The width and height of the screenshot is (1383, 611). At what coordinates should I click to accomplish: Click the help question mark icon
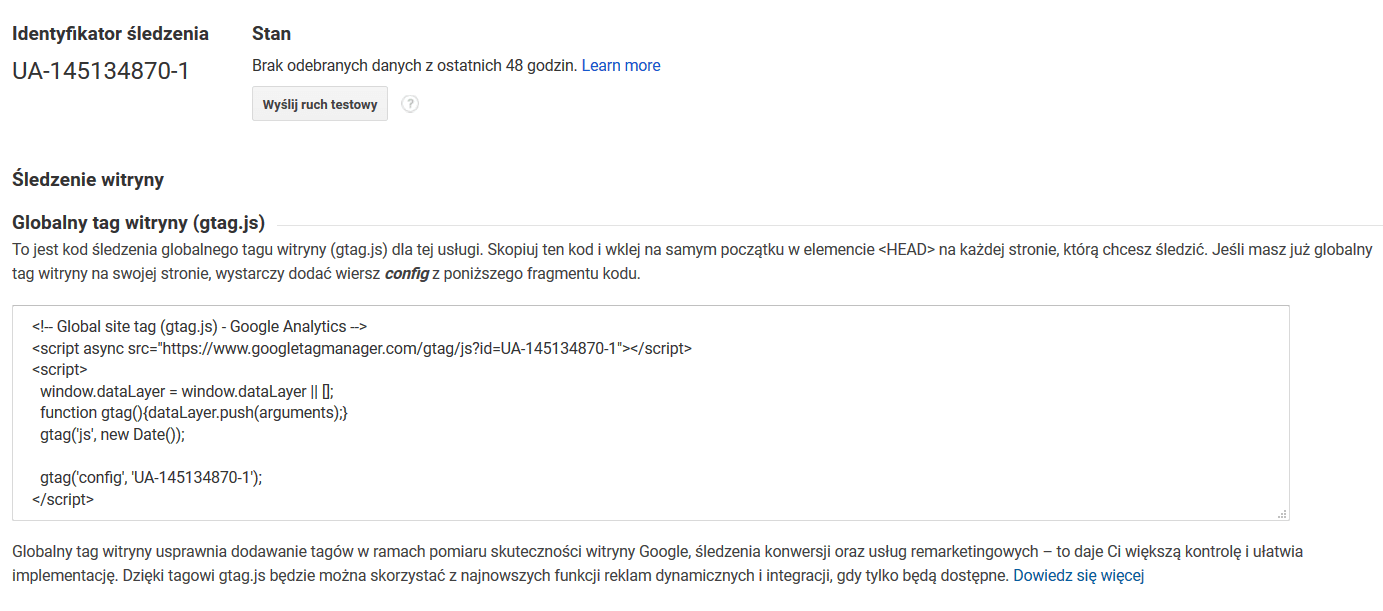[x=410, y=104]
